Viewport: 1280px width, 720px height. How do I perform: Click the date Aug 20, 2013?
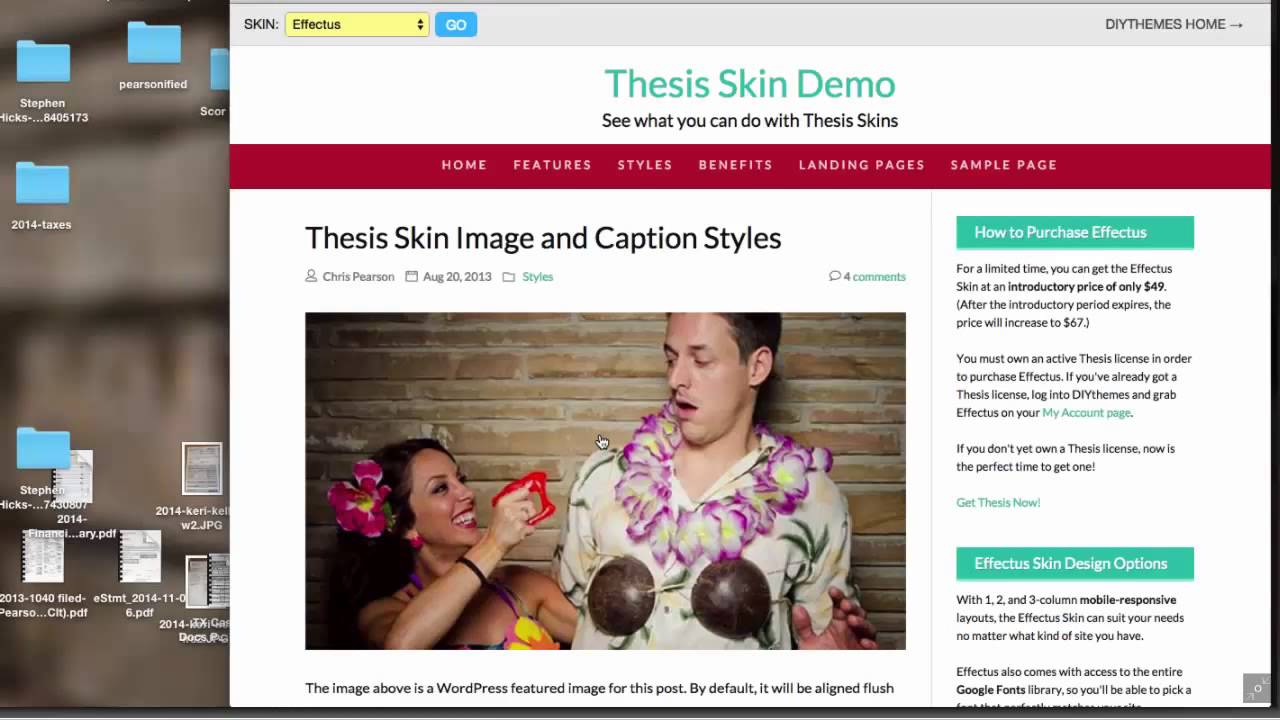[x=457, y=277]
